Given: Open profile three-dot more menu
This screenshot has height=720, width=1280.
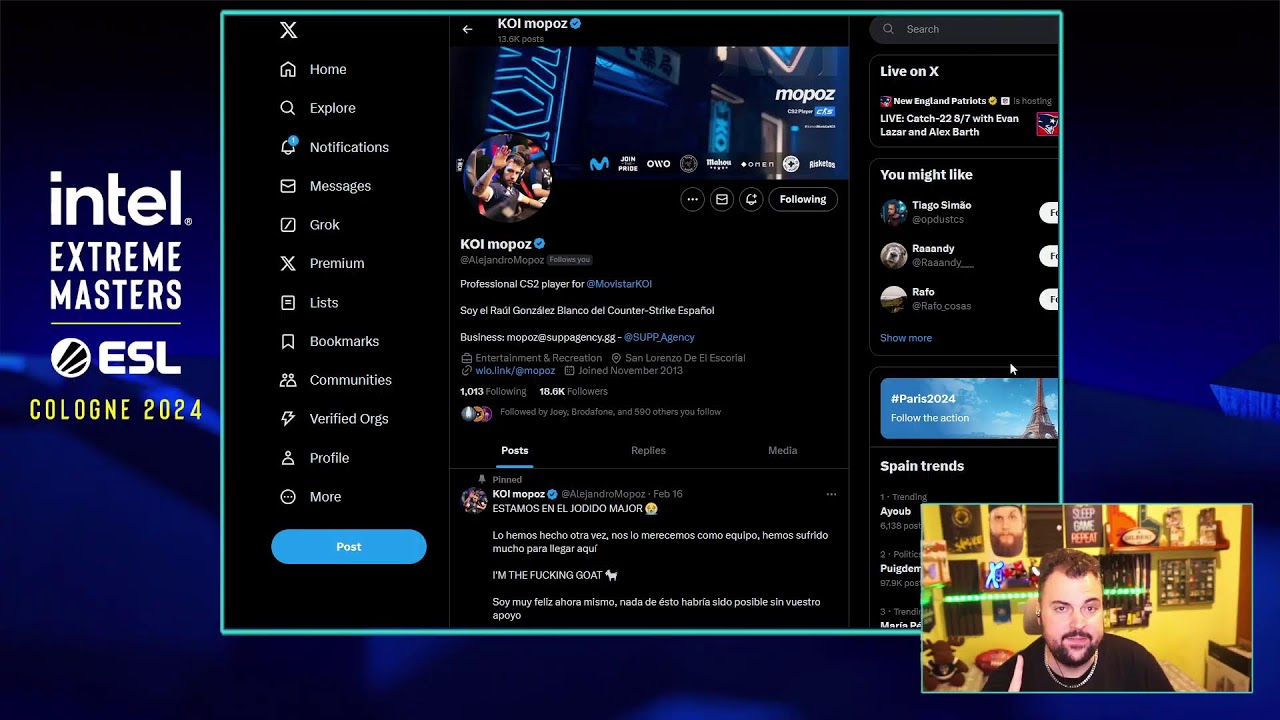Looking at the screenshot, I should (692, 199).
